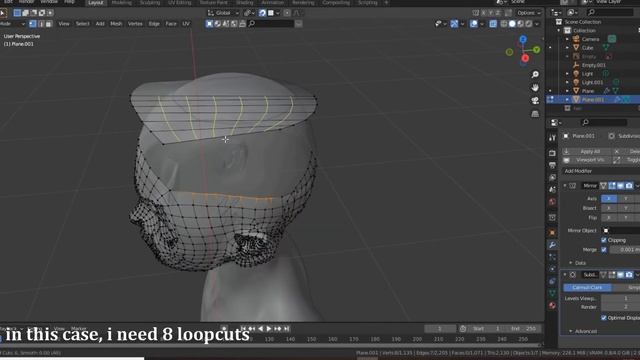The width and height of the screenshot is (640, 360).
Task: Select edge select mode icon
Action: tap(41, 24)
